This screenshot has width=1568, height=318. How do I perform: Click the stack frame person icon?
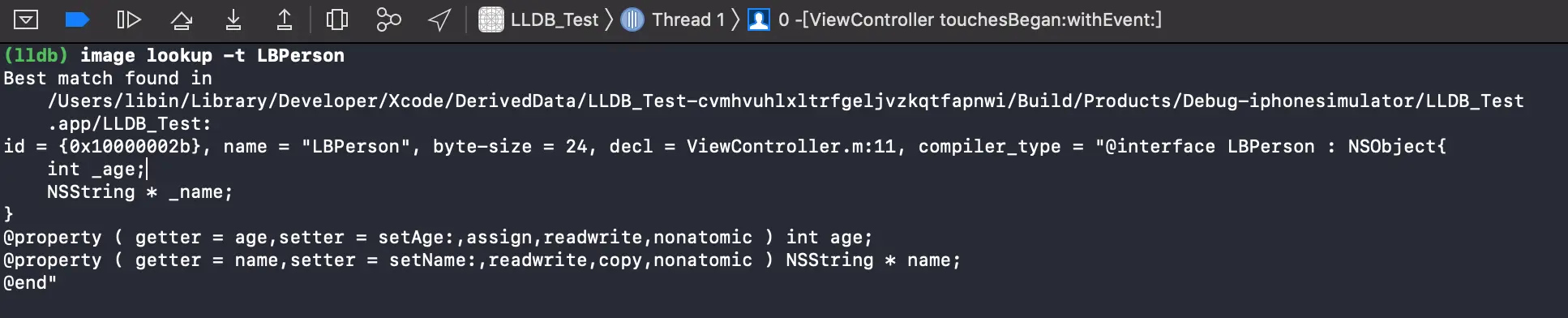(759, 19)
